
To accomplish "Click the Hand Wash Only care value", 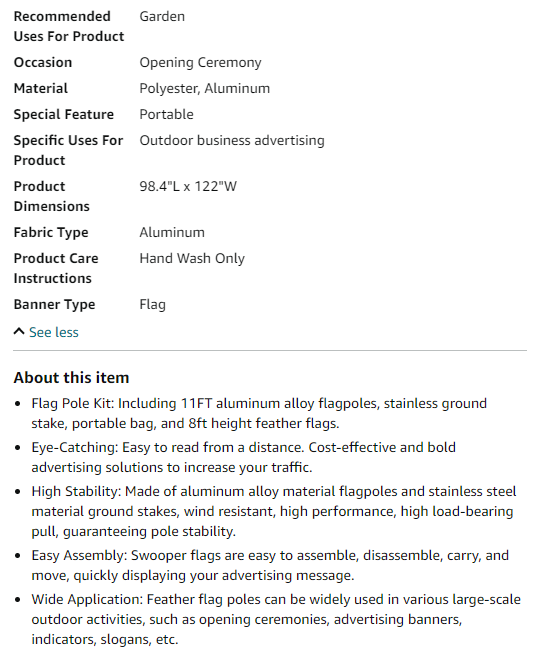I will click(192, 258).
